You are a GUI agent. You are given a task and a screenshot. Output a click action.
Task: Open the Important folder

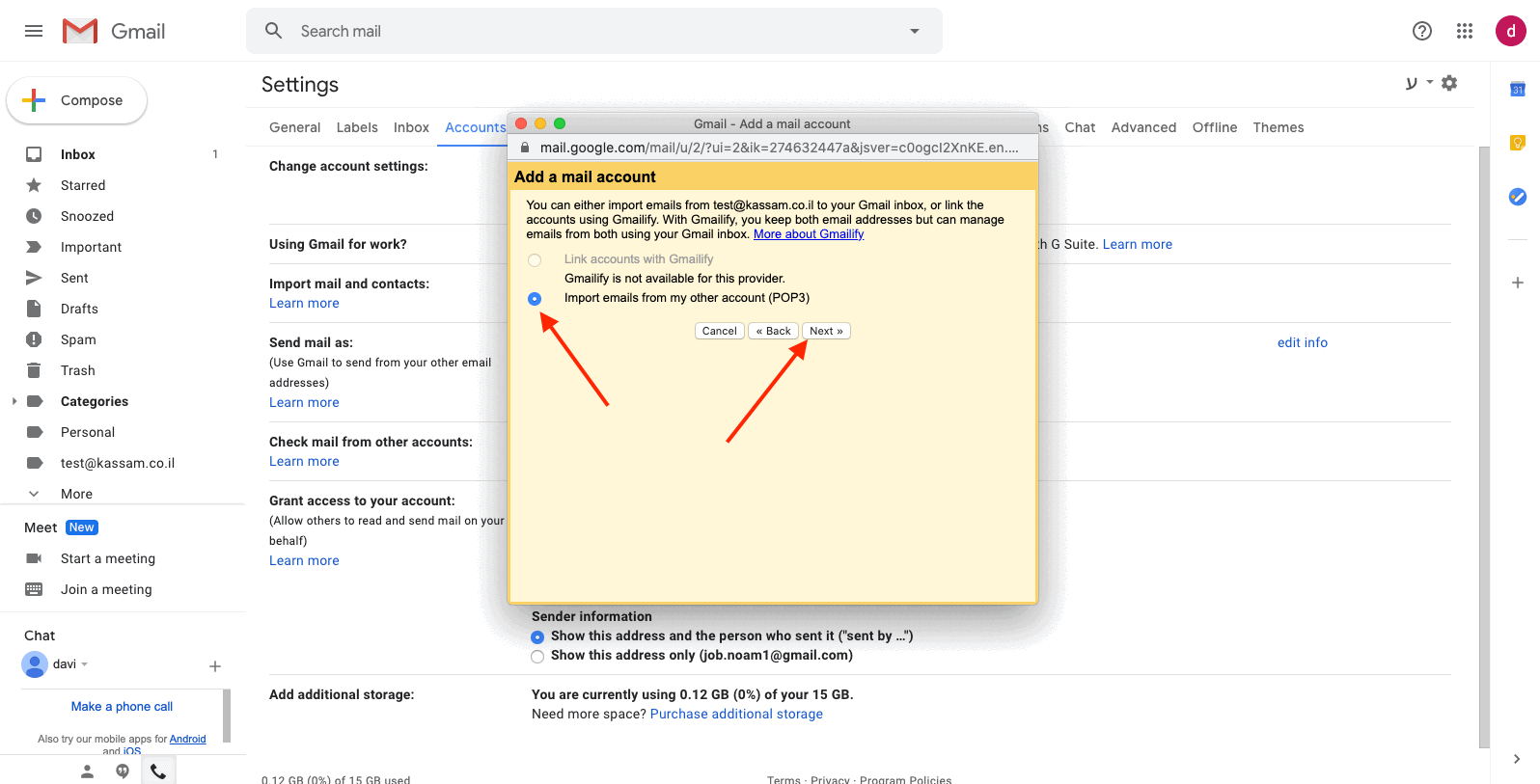click(91, 247)
